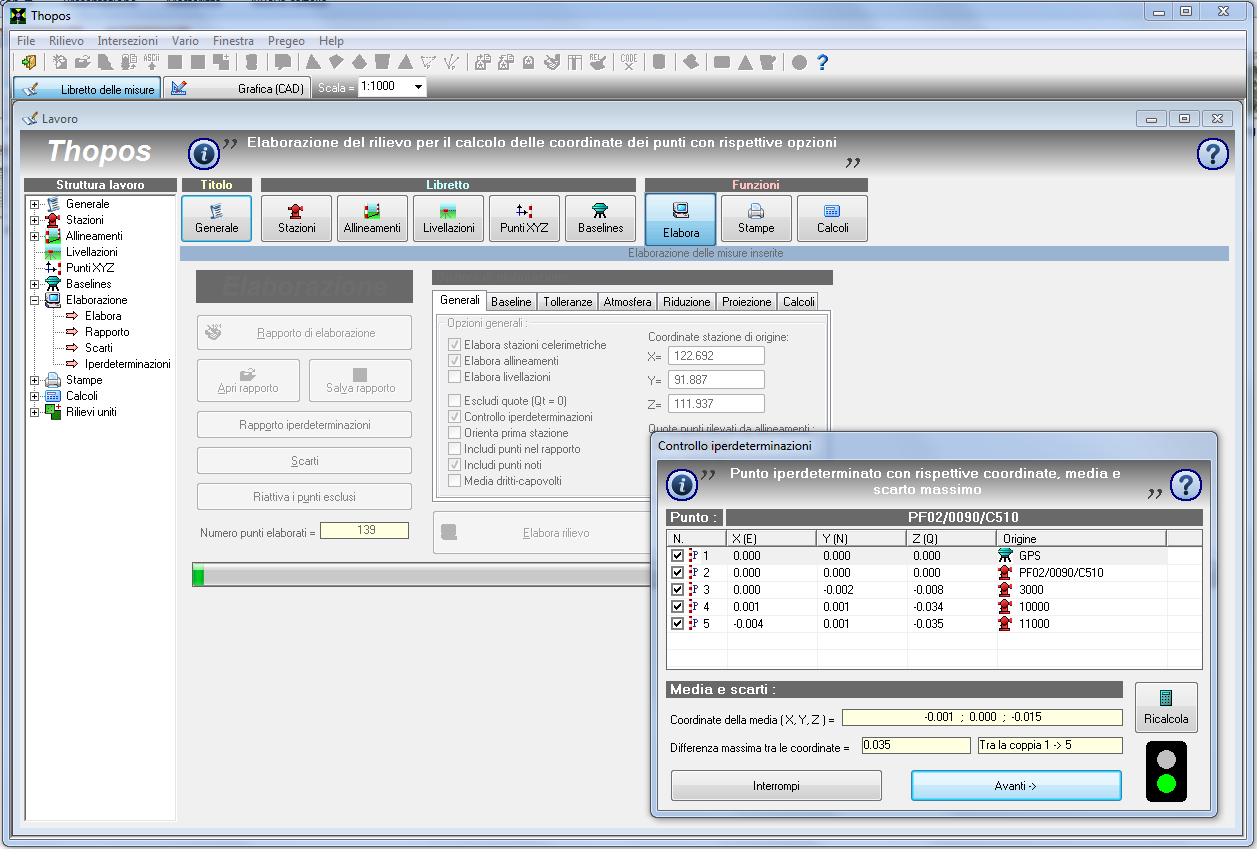The image size is (1257, 849).
Task: Click info icon in Controllo iperdeterminazioni dialog
Action: click(682, 485)
